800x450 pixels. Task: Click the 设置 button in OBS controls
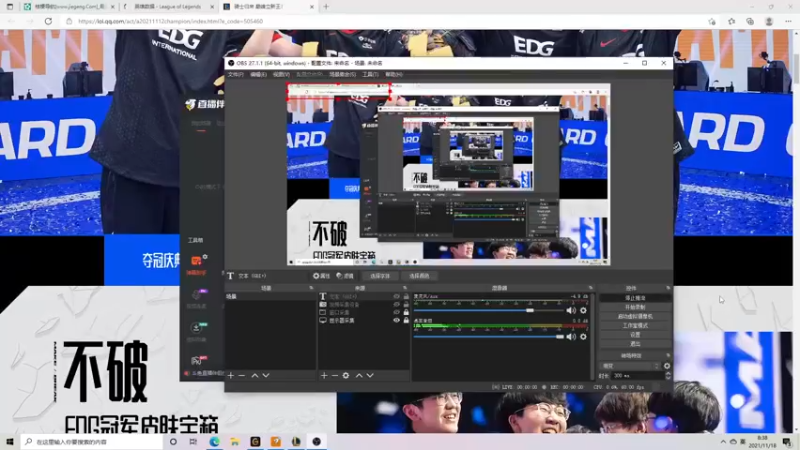pyautogui.click(x=635, y=335)
